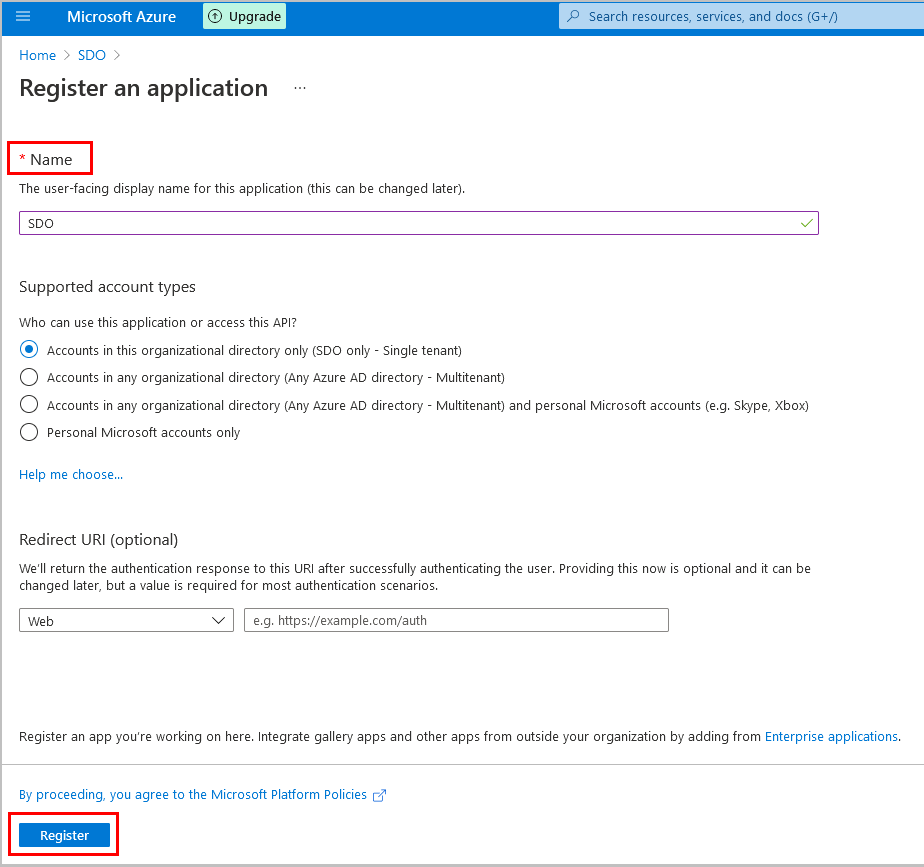
Task: Focus the Search resources, services, and docs box
Action: click(741, 17)
